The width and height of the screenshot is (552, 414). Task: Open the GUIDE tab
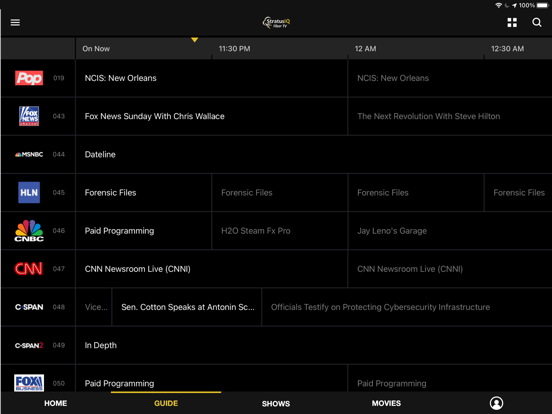(166, 403)
